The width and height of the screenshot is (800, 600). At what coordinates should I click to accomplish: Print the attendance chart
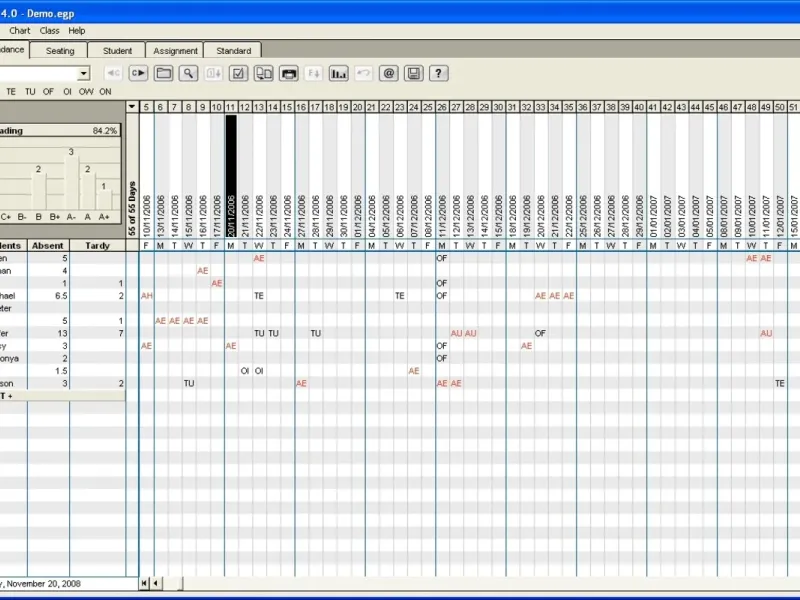pyautogui.click(x=289, y=73)
